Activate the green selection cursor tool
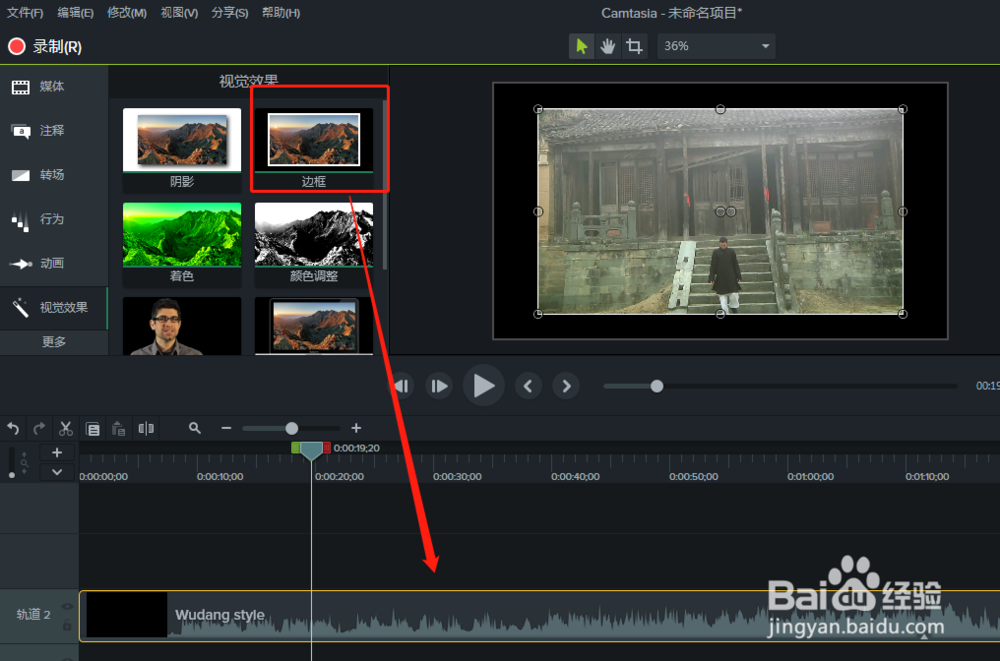The width and height of the screenshot is (1000, 661). tap(581, 45)
